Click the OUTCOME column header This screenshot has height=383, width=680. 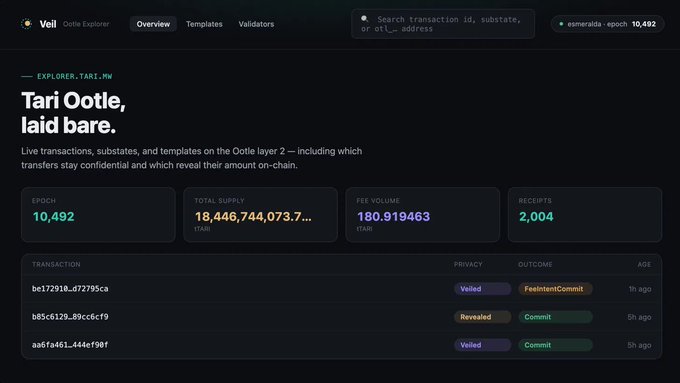535,264
